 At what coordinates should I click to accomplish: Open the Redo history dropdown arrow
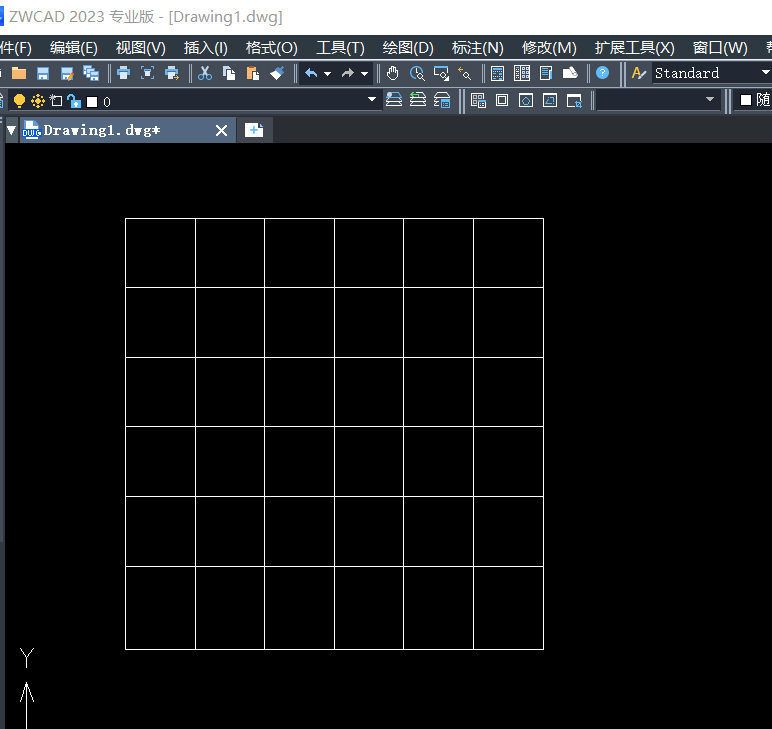pos(364,74)
